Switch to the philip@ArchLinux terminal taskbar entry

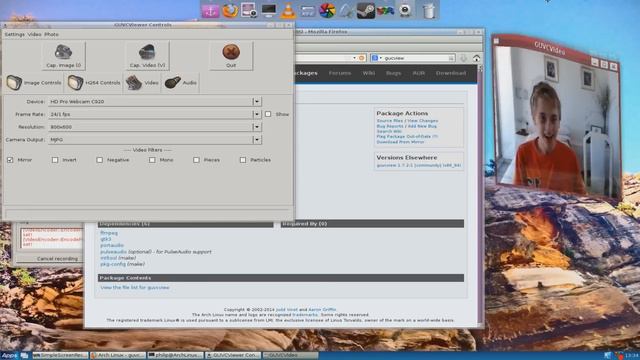click(x=176, y=356)
